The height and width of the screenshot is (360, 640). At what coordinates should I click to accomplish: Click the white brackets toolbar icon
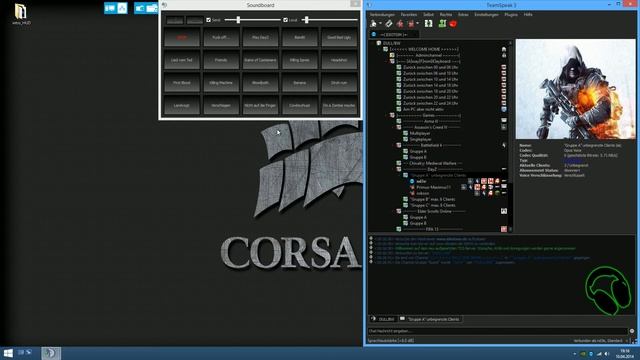point(428,24)
